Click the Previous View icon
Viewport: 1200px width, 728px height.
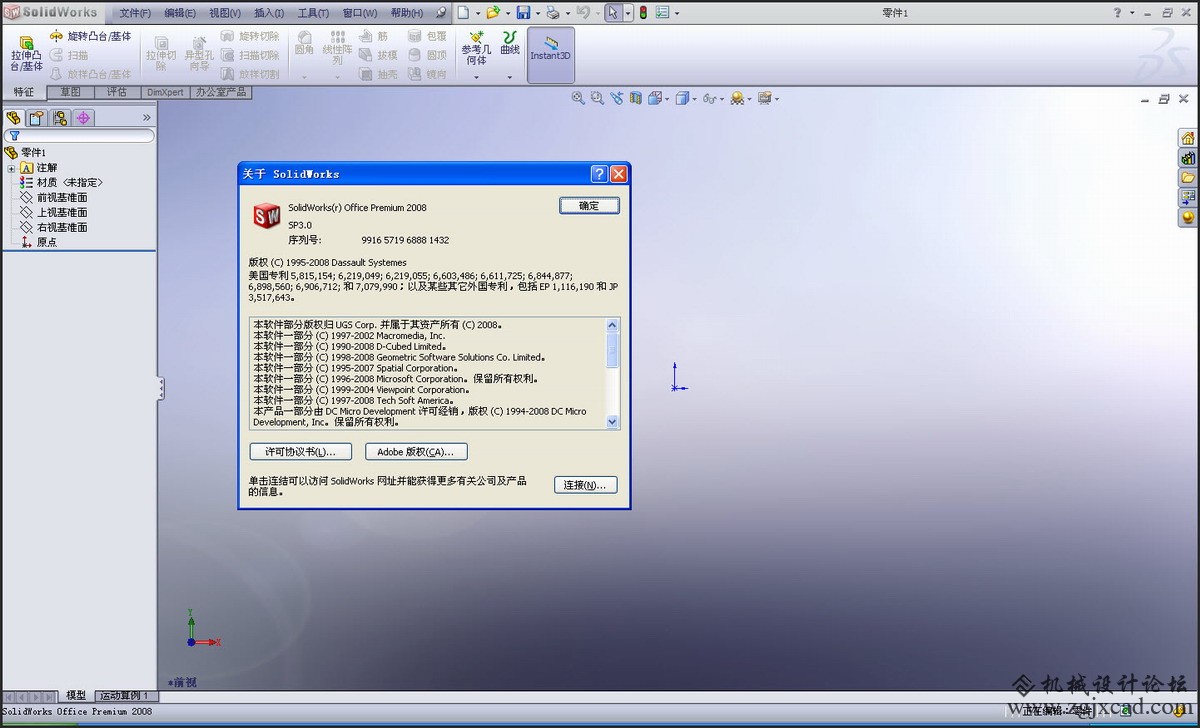(616, 98)
